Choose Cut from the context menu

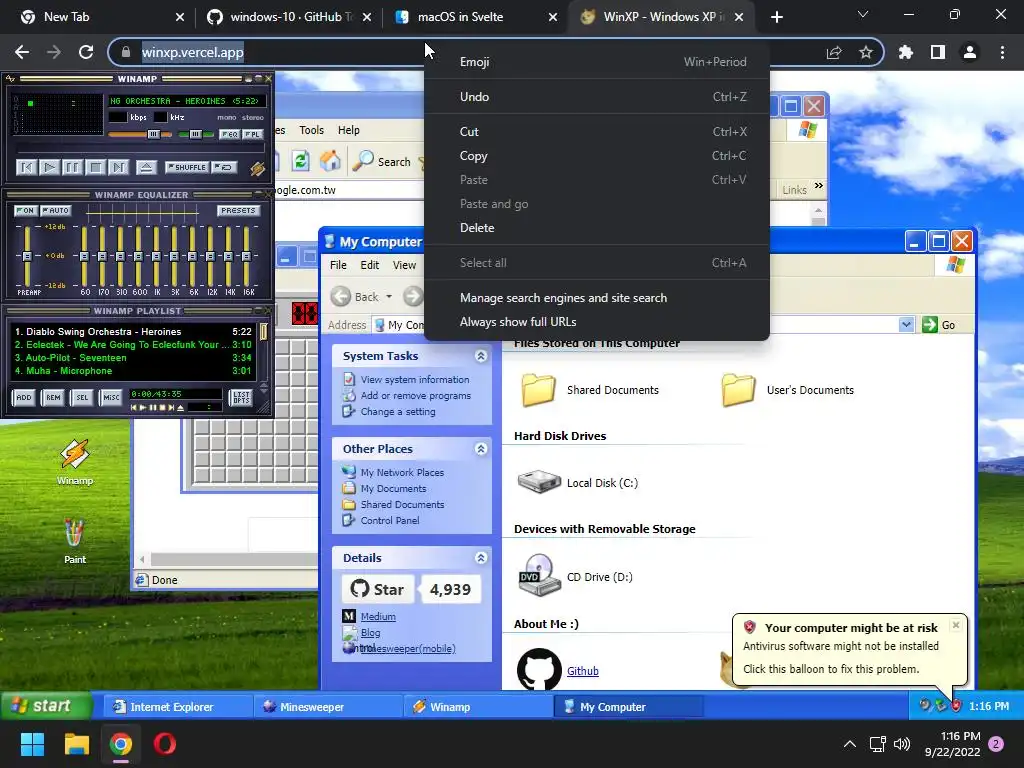pyautogui.click(x=597, y=132)
